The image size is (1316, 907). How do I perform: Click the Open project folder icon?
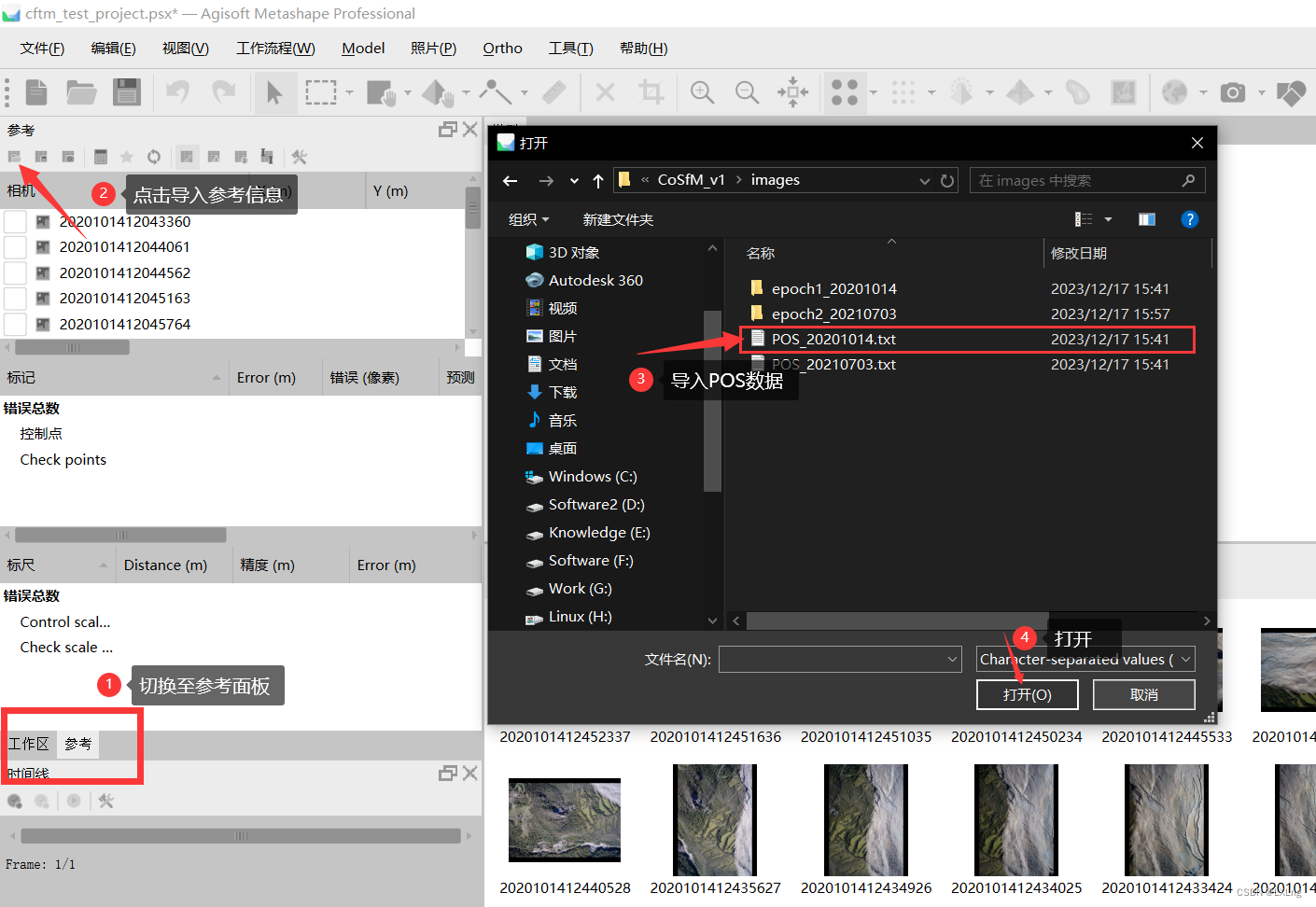(x=81, y=92)
